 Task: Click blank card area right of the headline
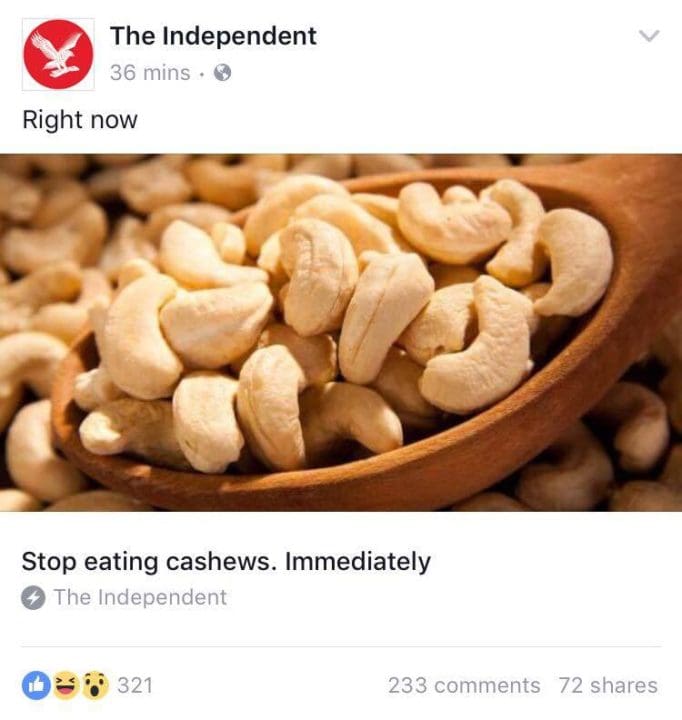[x=551, y=562]
